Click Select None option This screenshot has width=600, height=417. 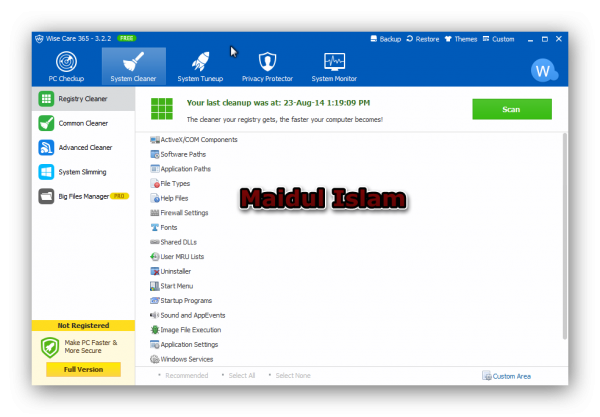pos(290,376)
